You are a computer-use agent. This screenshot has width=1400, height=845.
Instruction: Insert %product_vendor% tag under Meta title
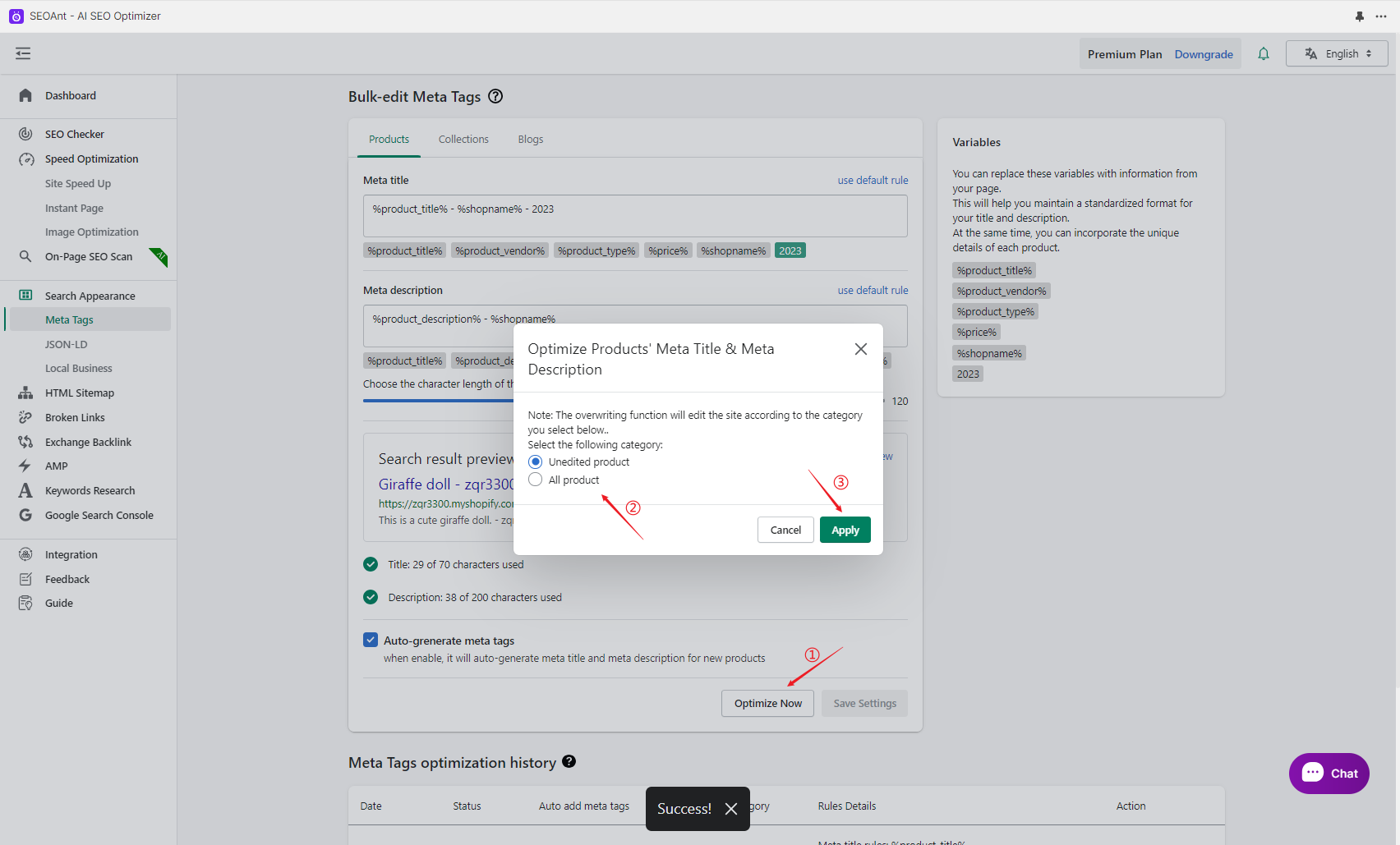coord(500,250)
